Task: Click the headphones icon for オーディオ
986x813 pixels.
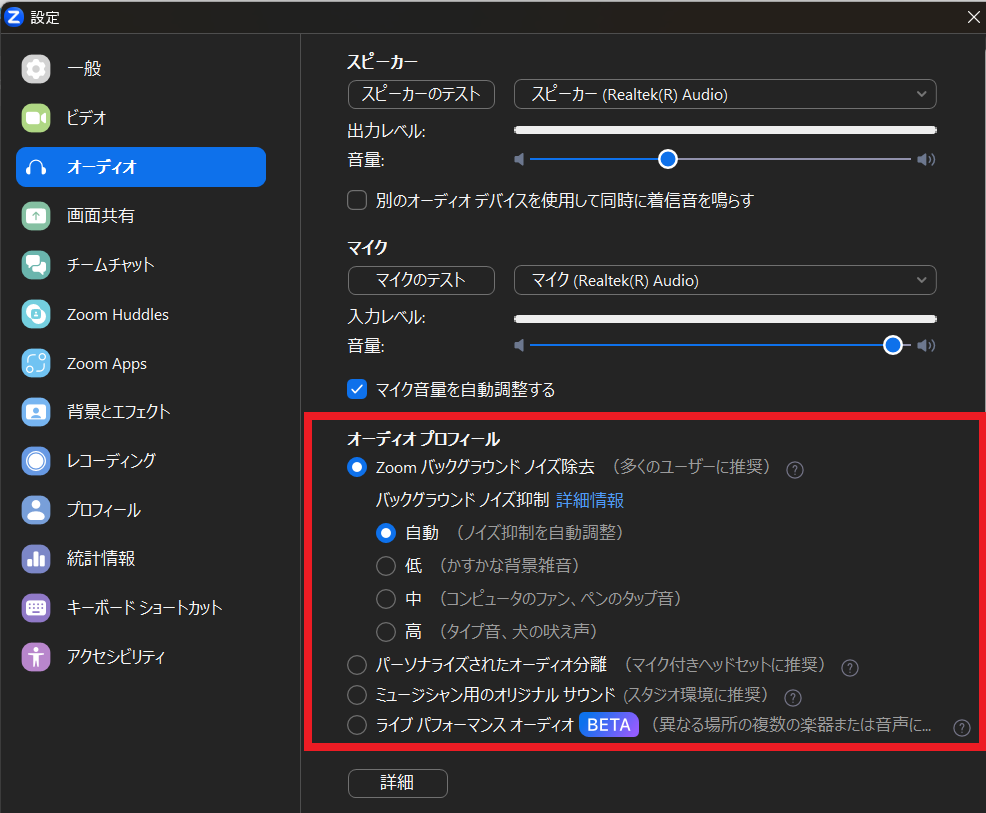Action: pyautogui.click(x=36, y=167)
